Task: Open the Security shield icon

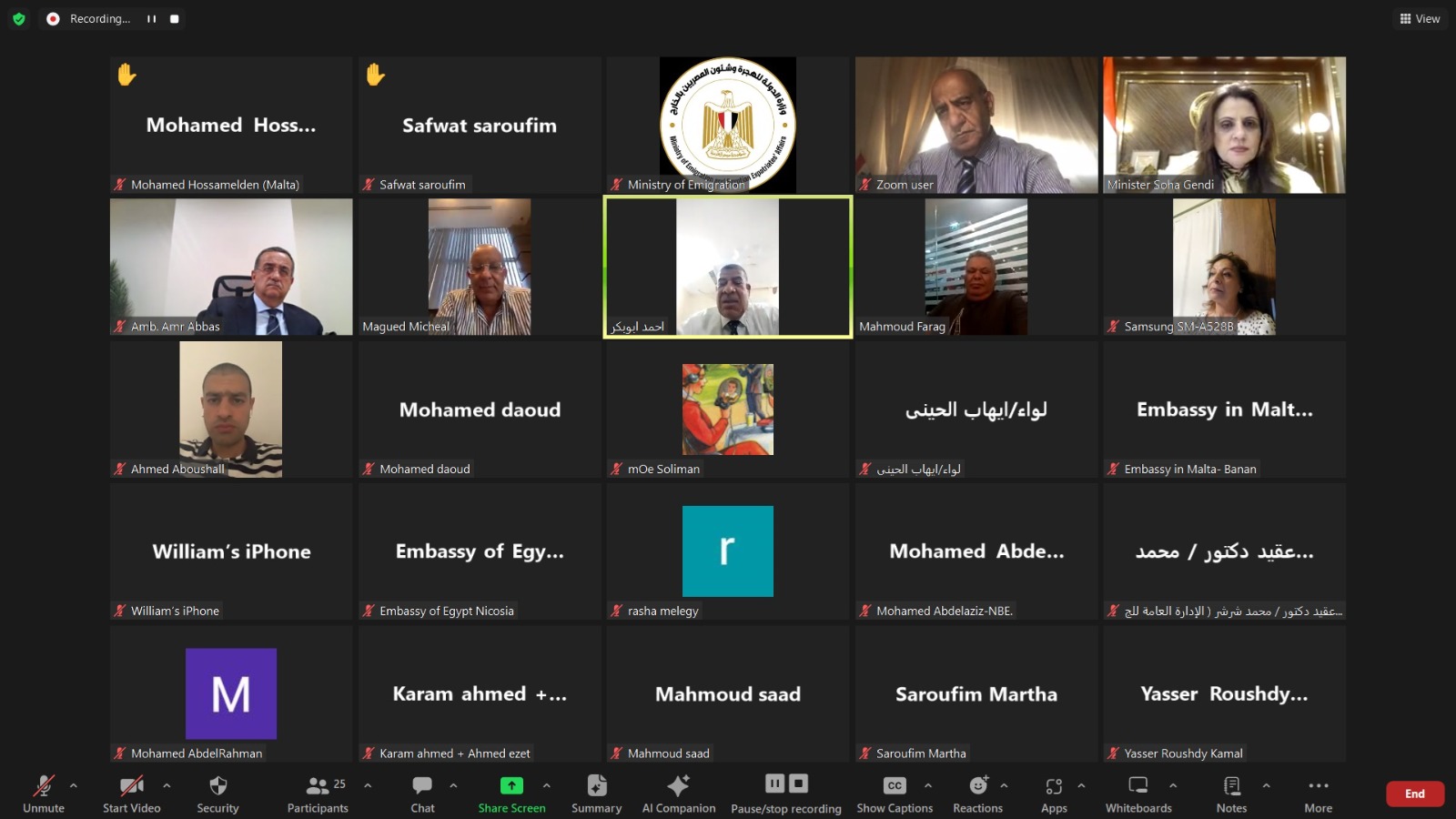Action: coord(217,785)
